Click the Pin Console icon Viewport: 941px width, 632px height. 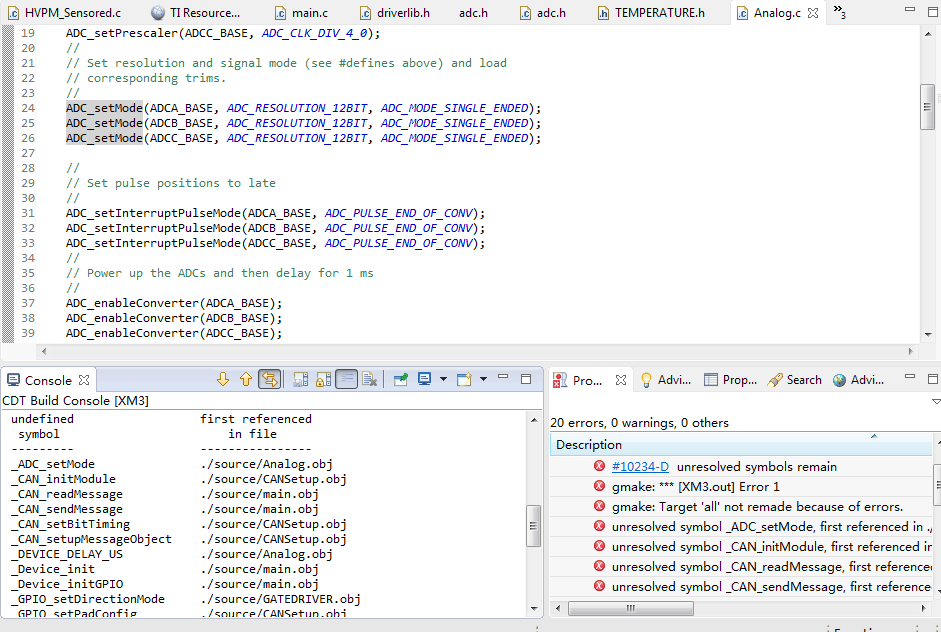(400, 380)
